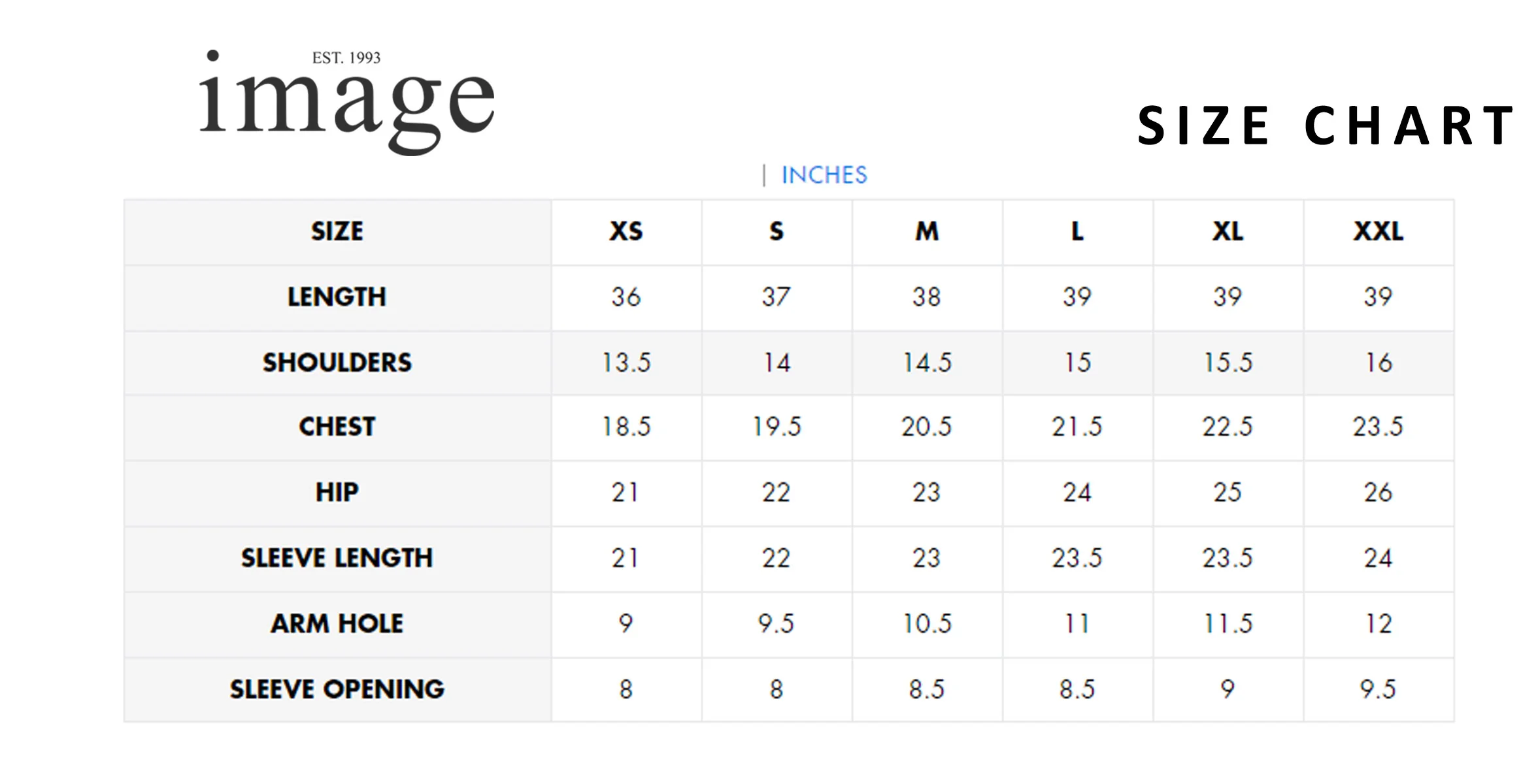
Task: Click shoulders value 16 for XXL
Action: 1378,363
